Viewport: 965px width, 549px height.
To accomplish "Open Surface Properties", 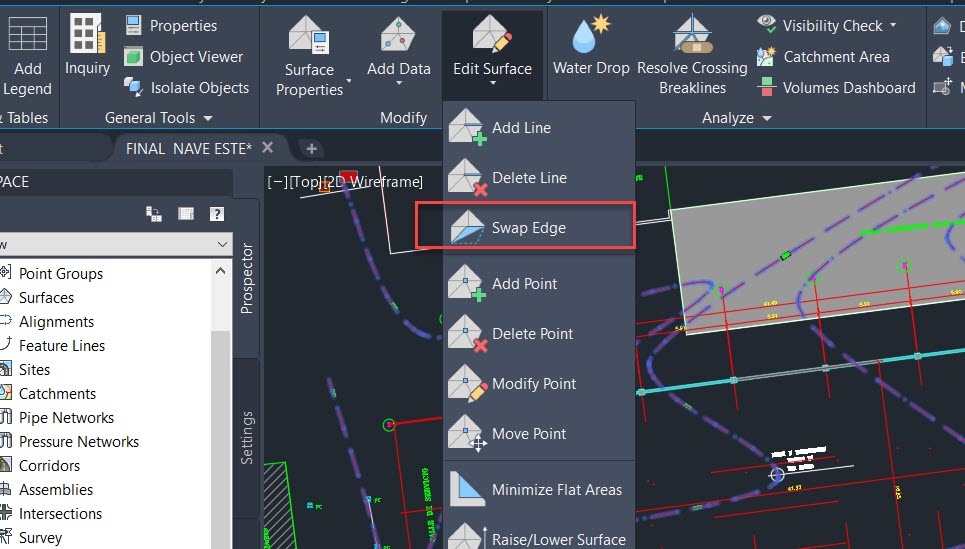I will click(x=310, y=55).
